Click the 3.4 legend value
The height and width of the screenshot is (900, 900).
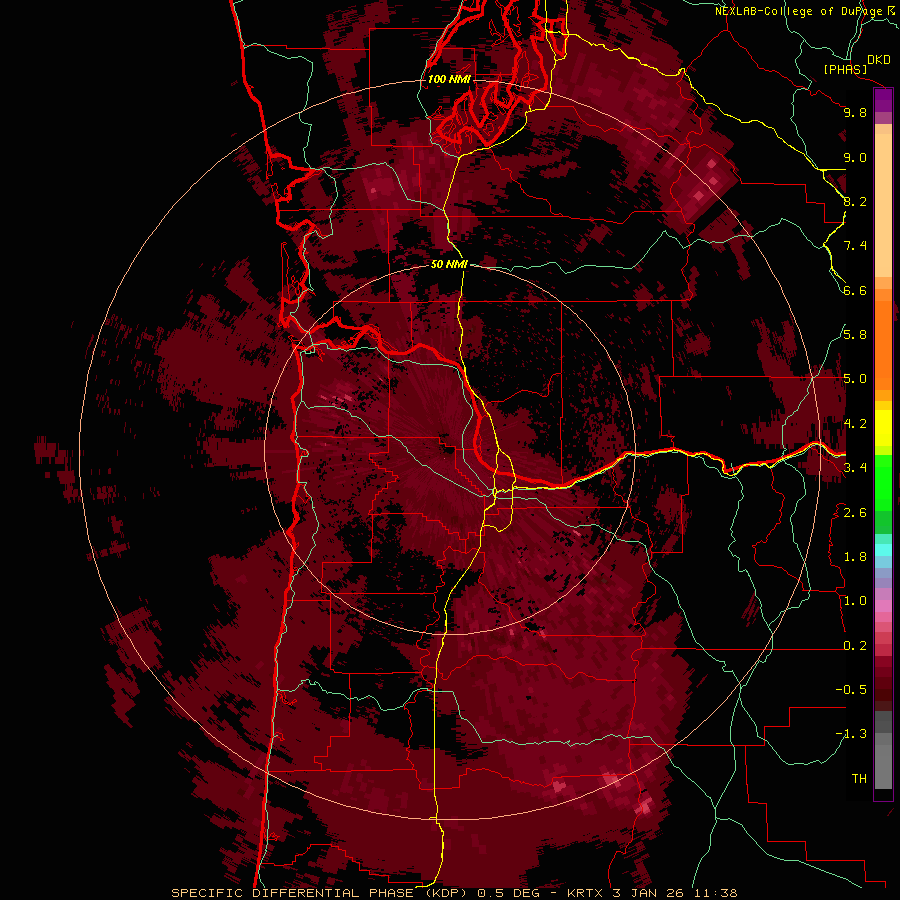[x=855, y=468]
